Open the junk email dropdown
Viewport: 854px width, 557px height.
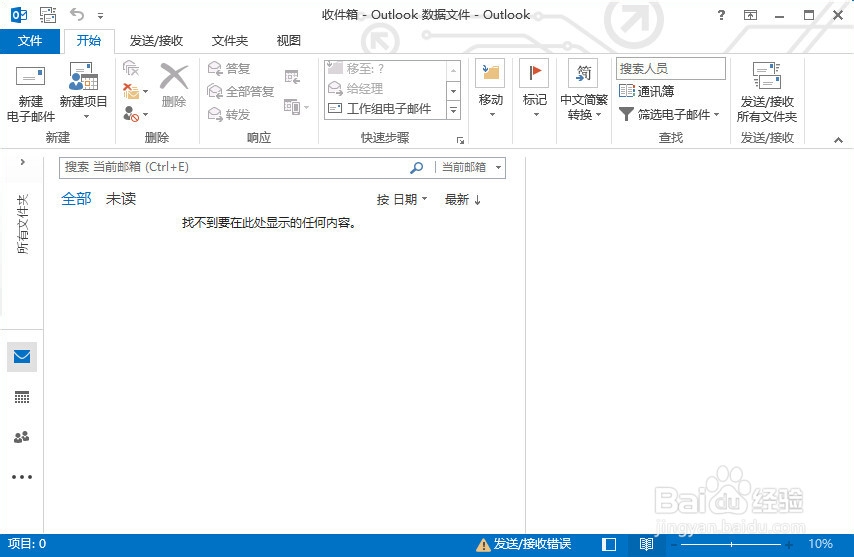(135, 114)
